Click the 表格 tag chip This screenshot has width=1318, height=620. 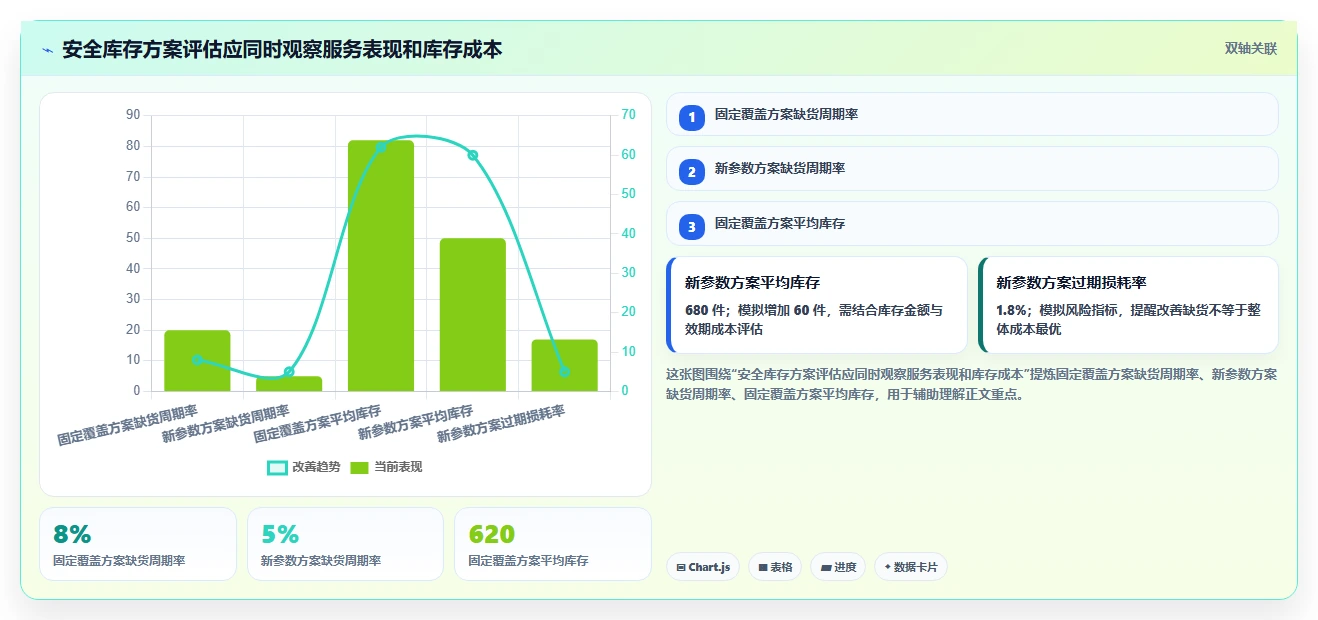pos(775,567)
